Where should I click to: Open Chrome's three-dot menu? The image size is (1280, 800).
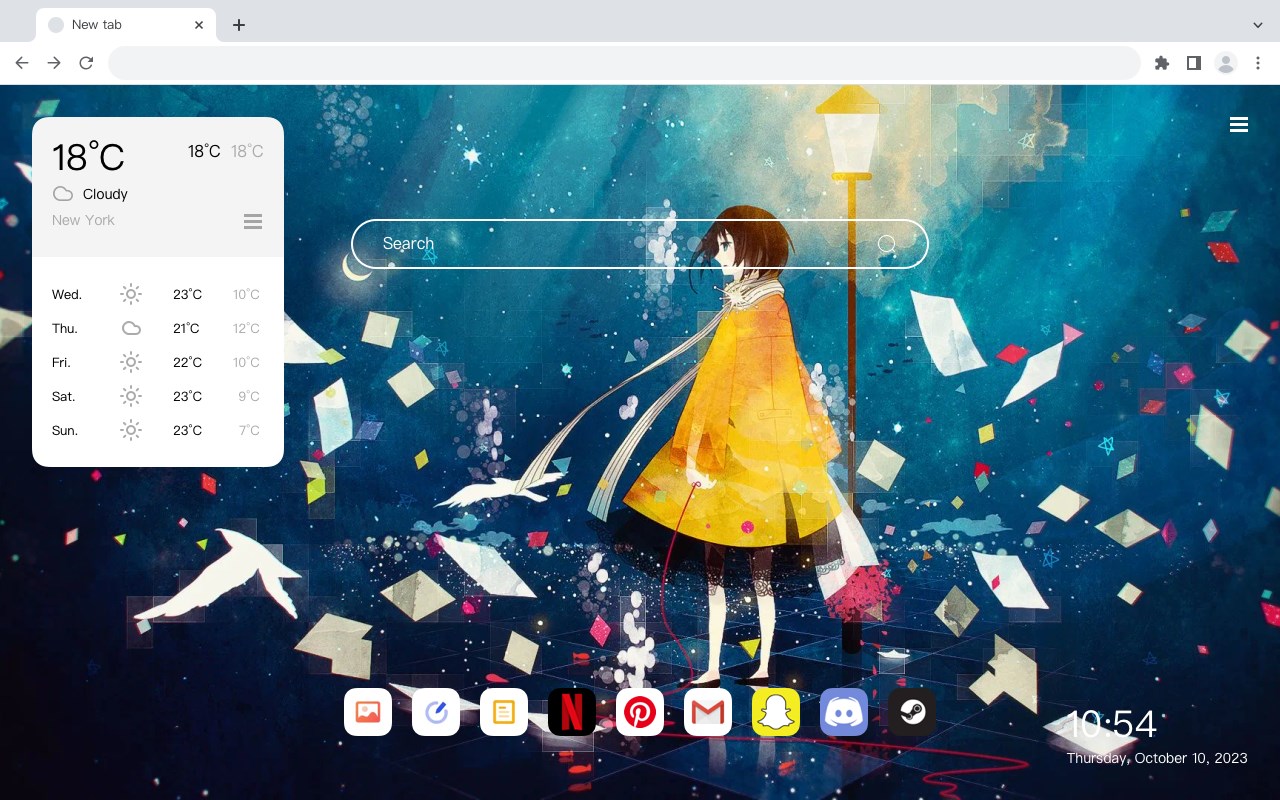coord(1258,63)
